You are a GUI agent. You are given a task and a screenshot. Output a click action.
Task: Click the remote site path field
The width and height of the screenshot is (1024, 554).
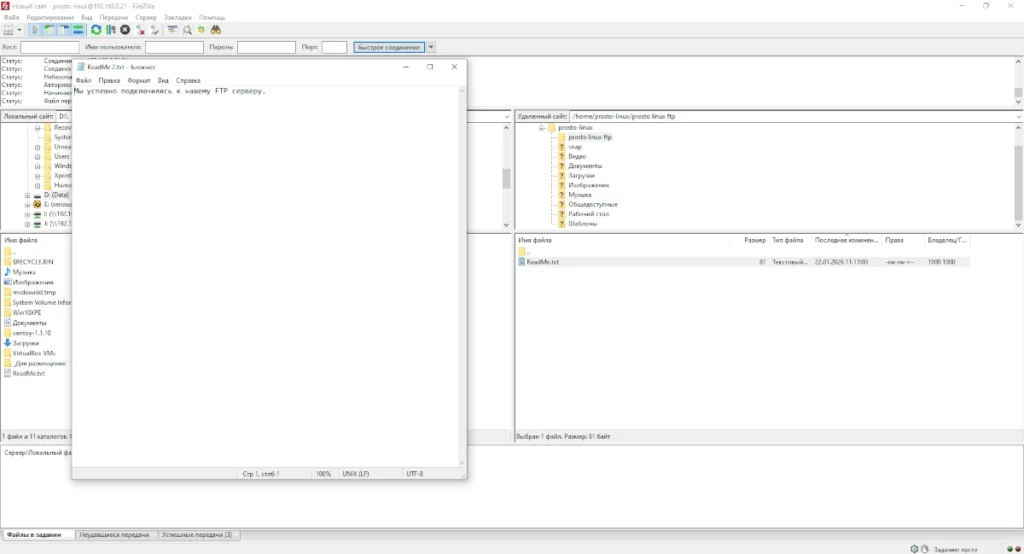[x=792, y=116]
